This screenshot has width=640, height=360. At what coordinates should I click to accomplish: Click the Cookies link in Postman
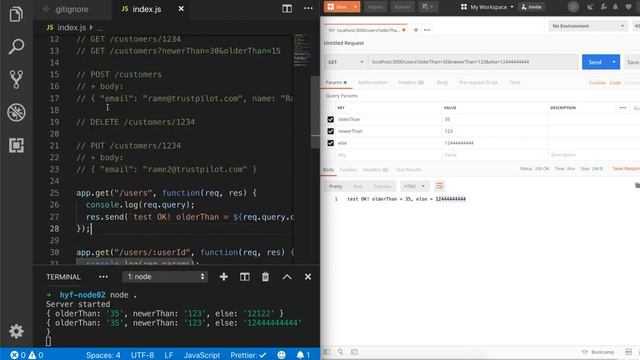pyautogui.click(x=597, y=82)
